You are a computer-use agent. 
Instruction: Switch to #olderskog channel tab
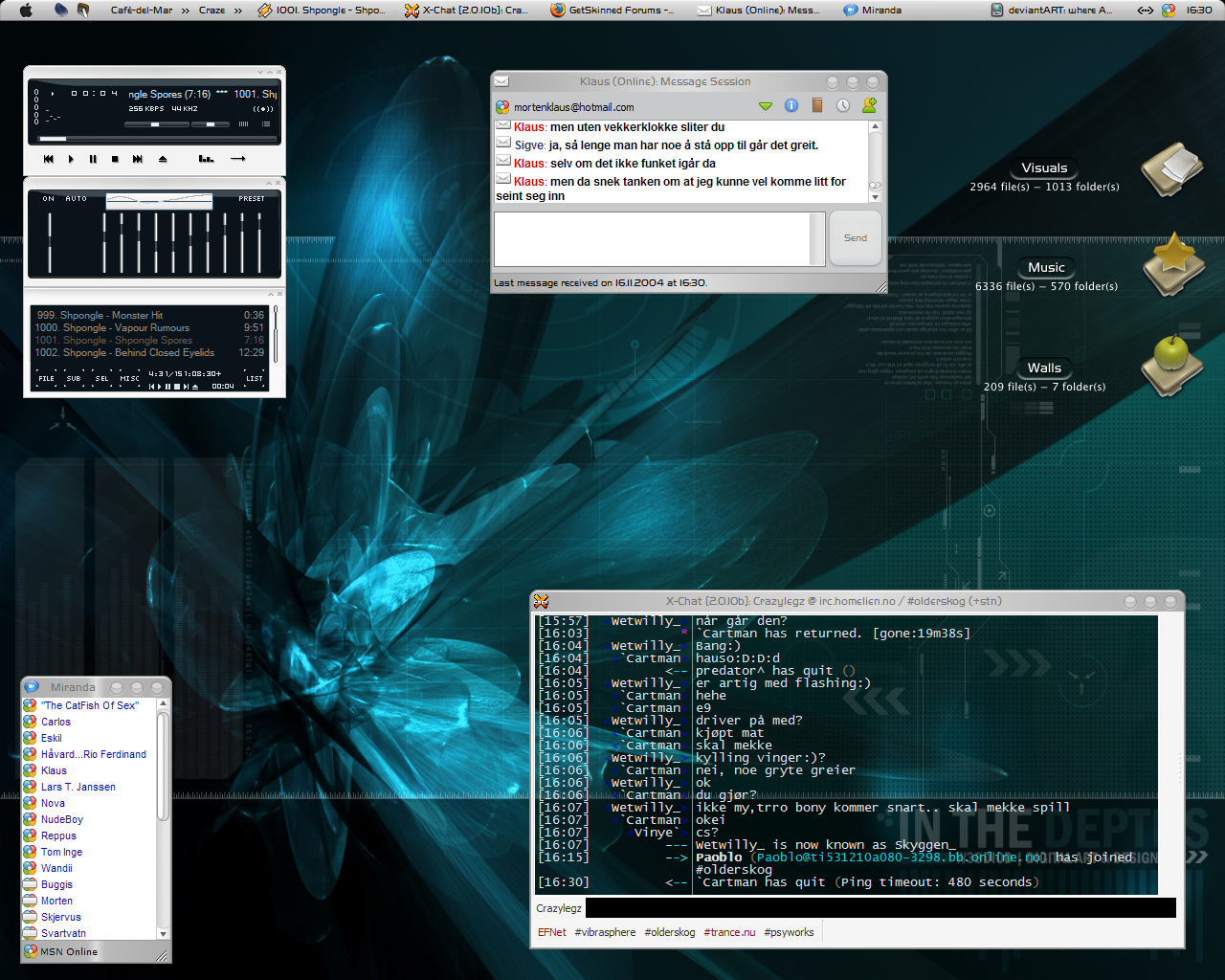[x=670, y=932]
